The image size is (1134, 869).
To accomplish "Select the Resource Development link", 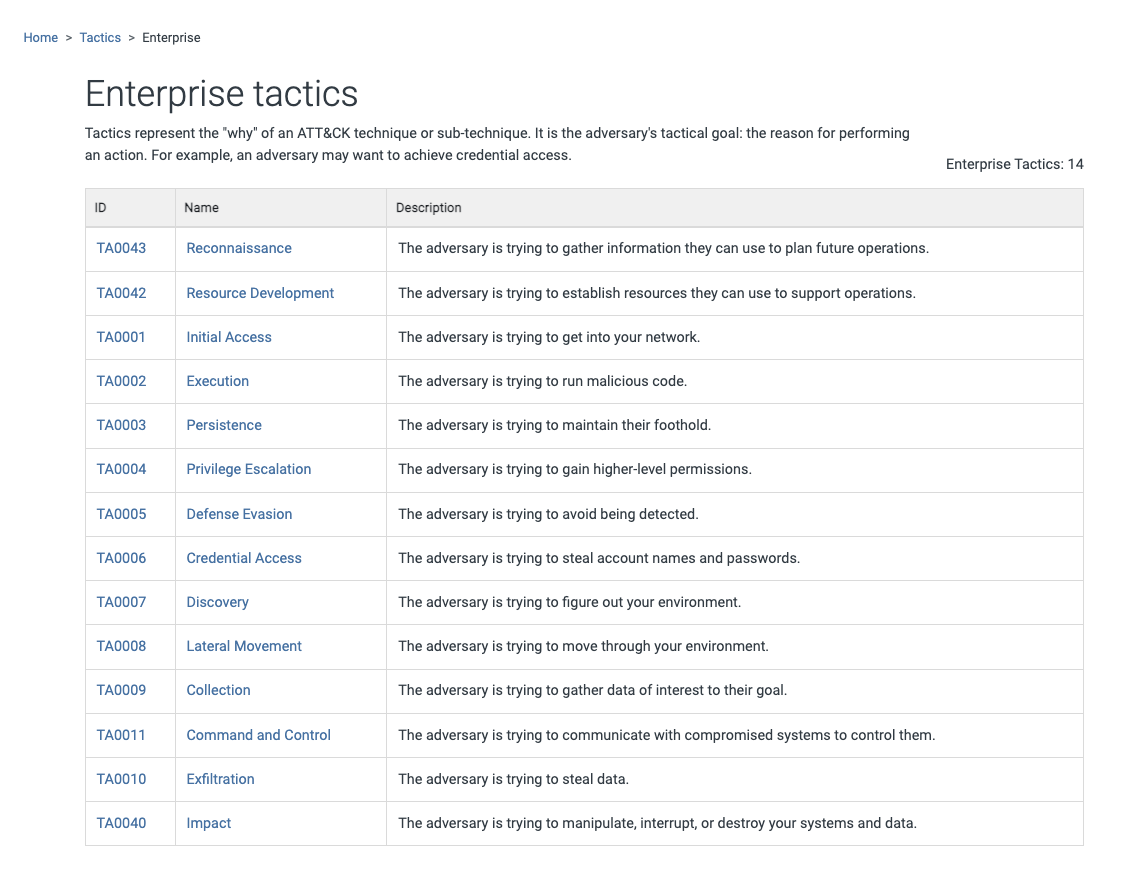I will pos(260,293).
